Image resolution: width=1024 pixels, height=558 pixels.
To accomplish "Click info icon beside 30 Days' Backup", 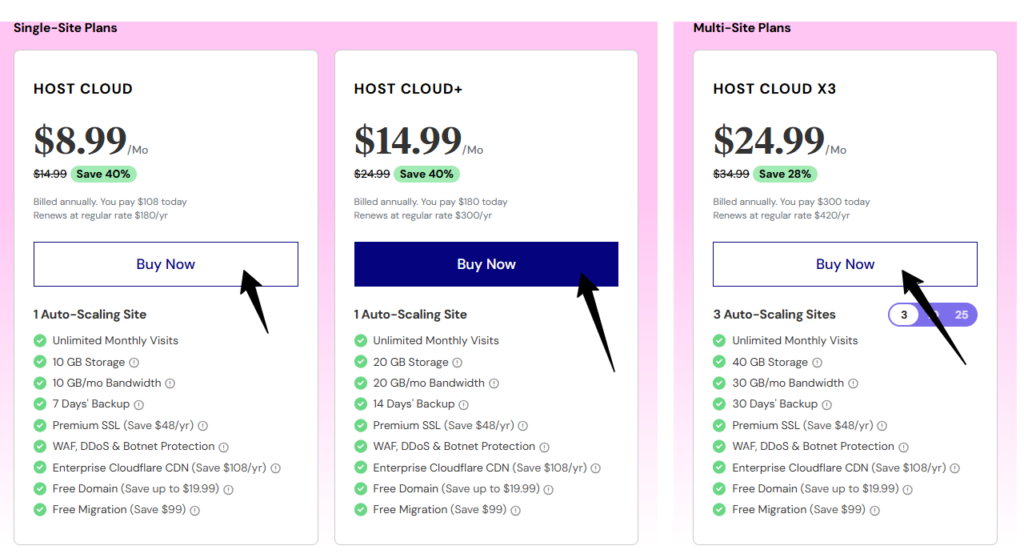I will 827,405.
